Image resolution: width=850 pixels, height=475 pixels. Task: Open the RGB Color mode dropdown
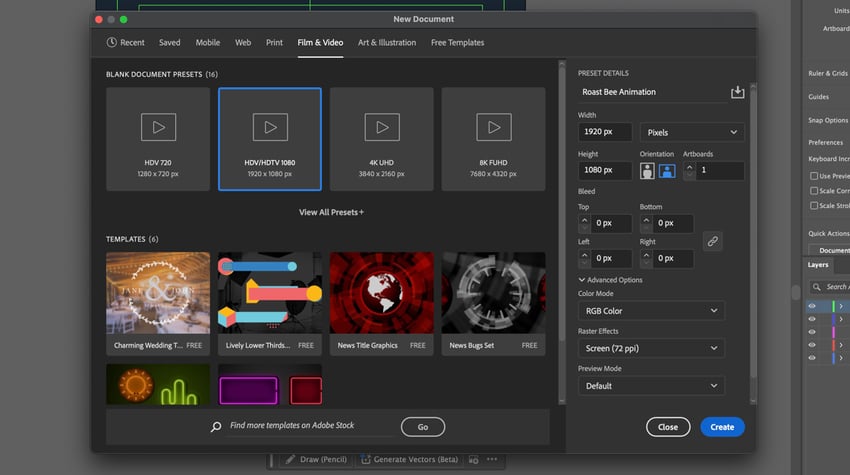(x=651, y=311)
